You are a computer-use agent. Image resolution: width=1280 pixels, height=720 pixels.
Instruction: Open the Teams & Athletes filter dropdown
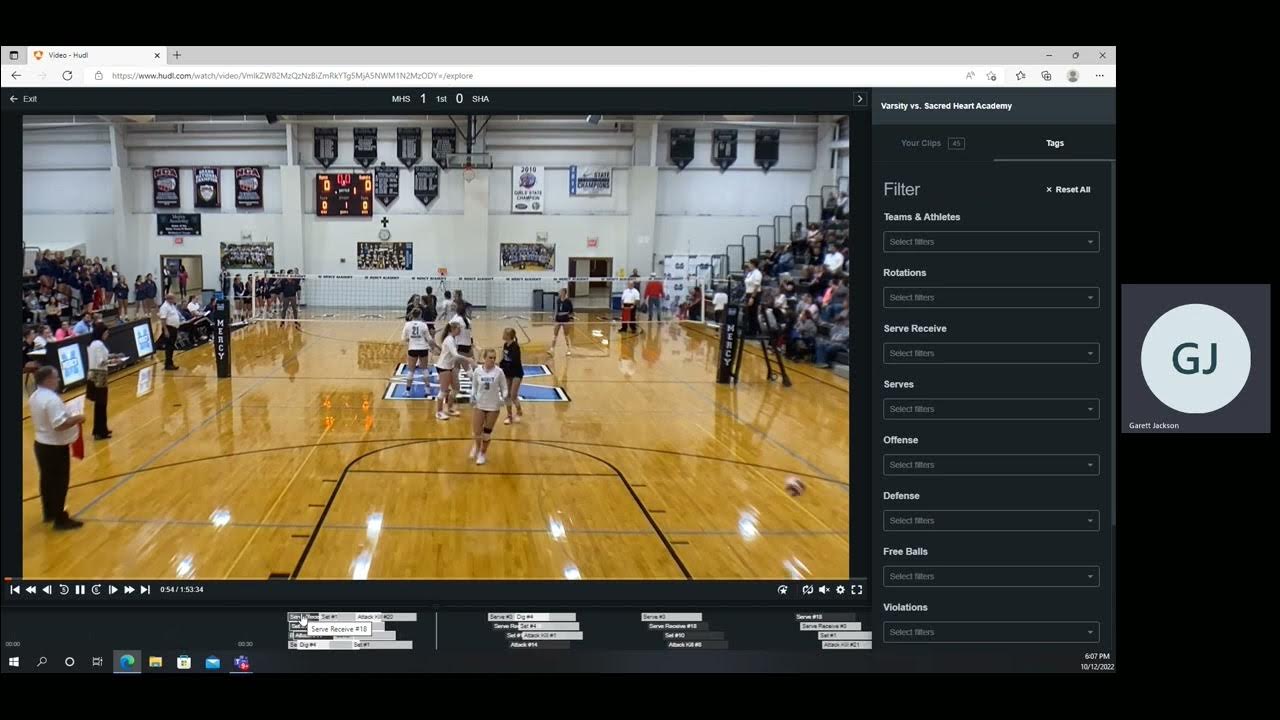991,242
